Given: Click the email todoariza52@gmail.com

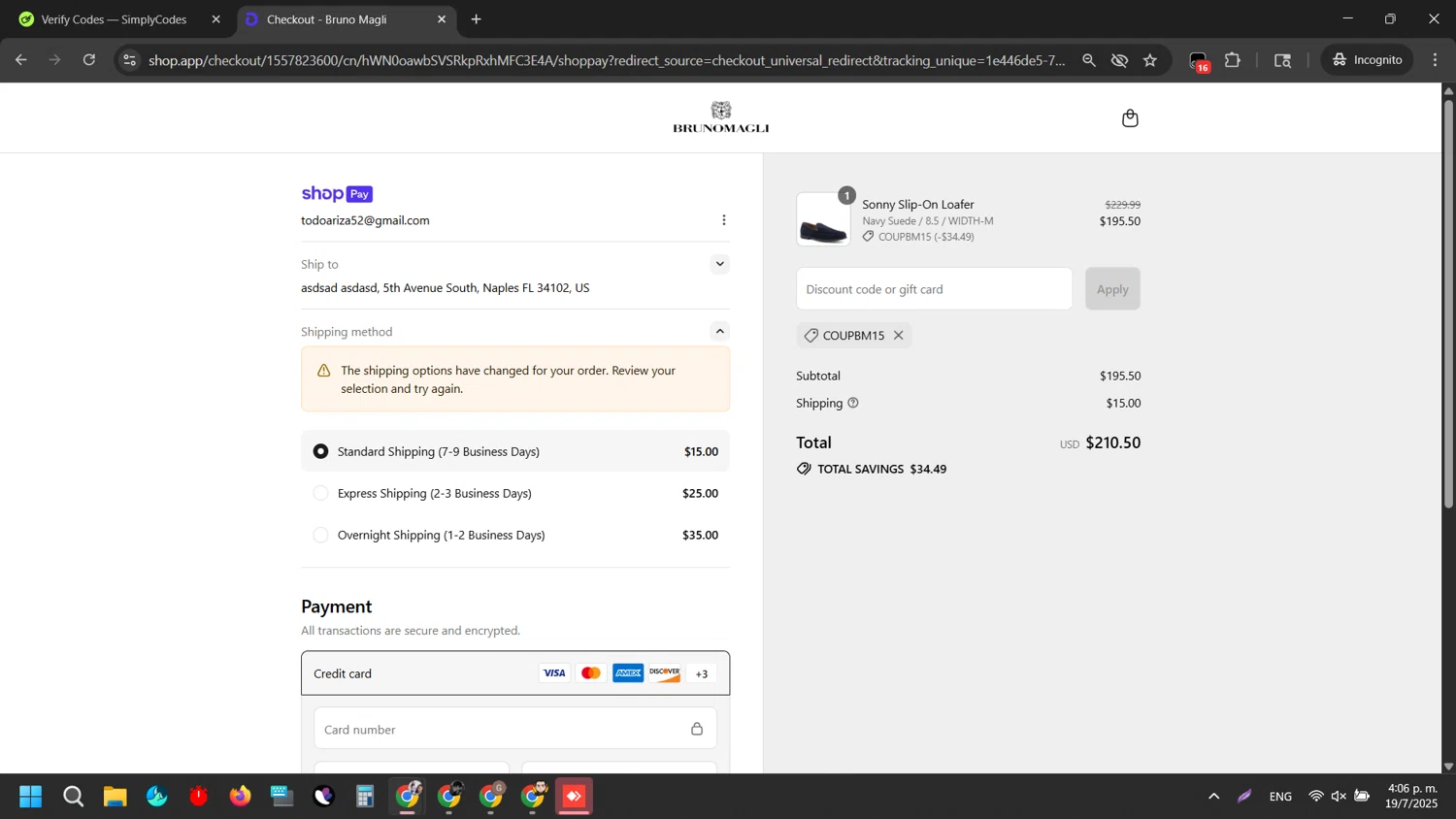Looking at the screenshot, I should [x=365, y=220].
